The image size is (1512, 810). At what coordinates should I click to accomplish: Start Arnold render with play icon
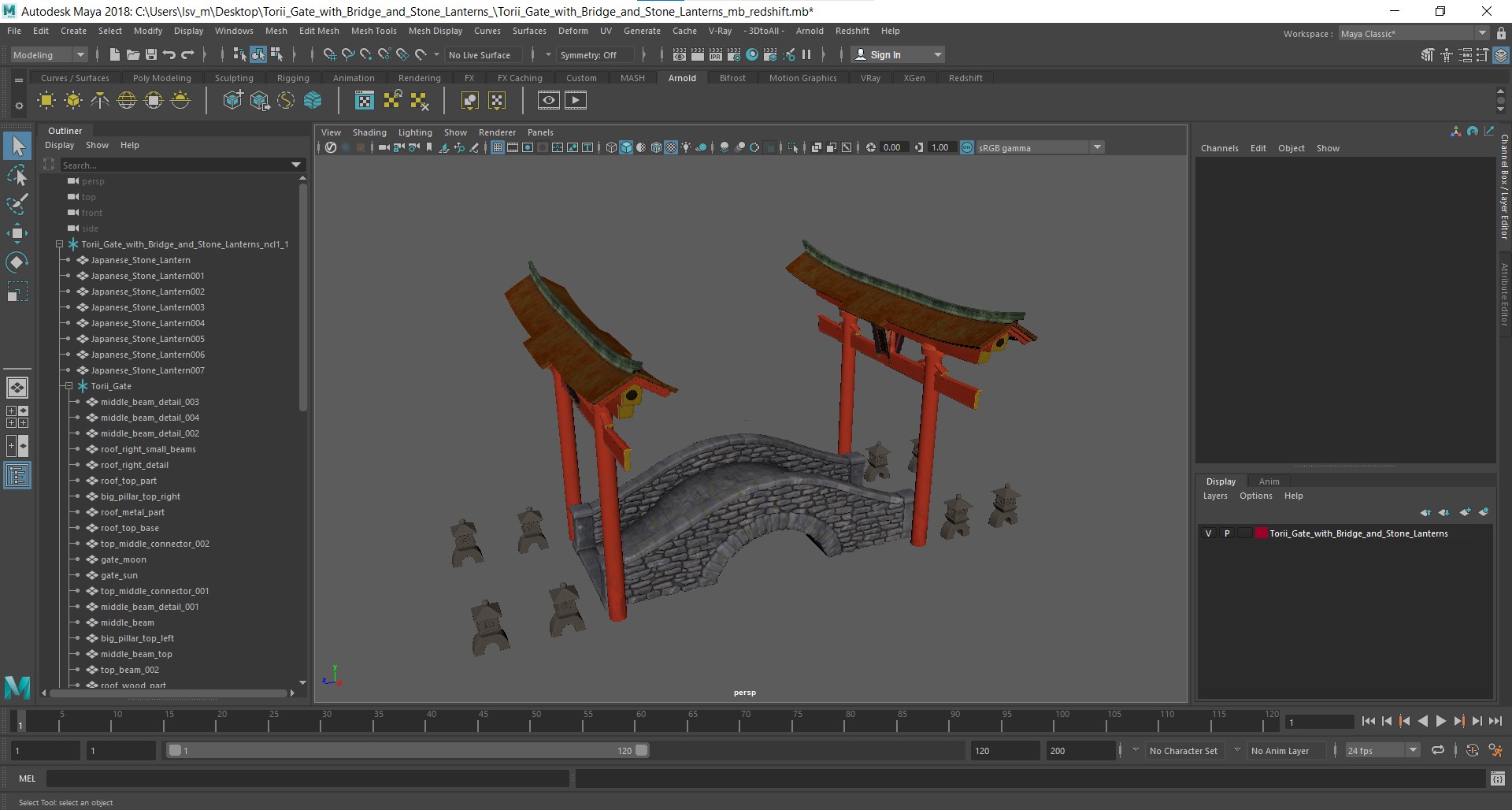click(x=576, y=100)
